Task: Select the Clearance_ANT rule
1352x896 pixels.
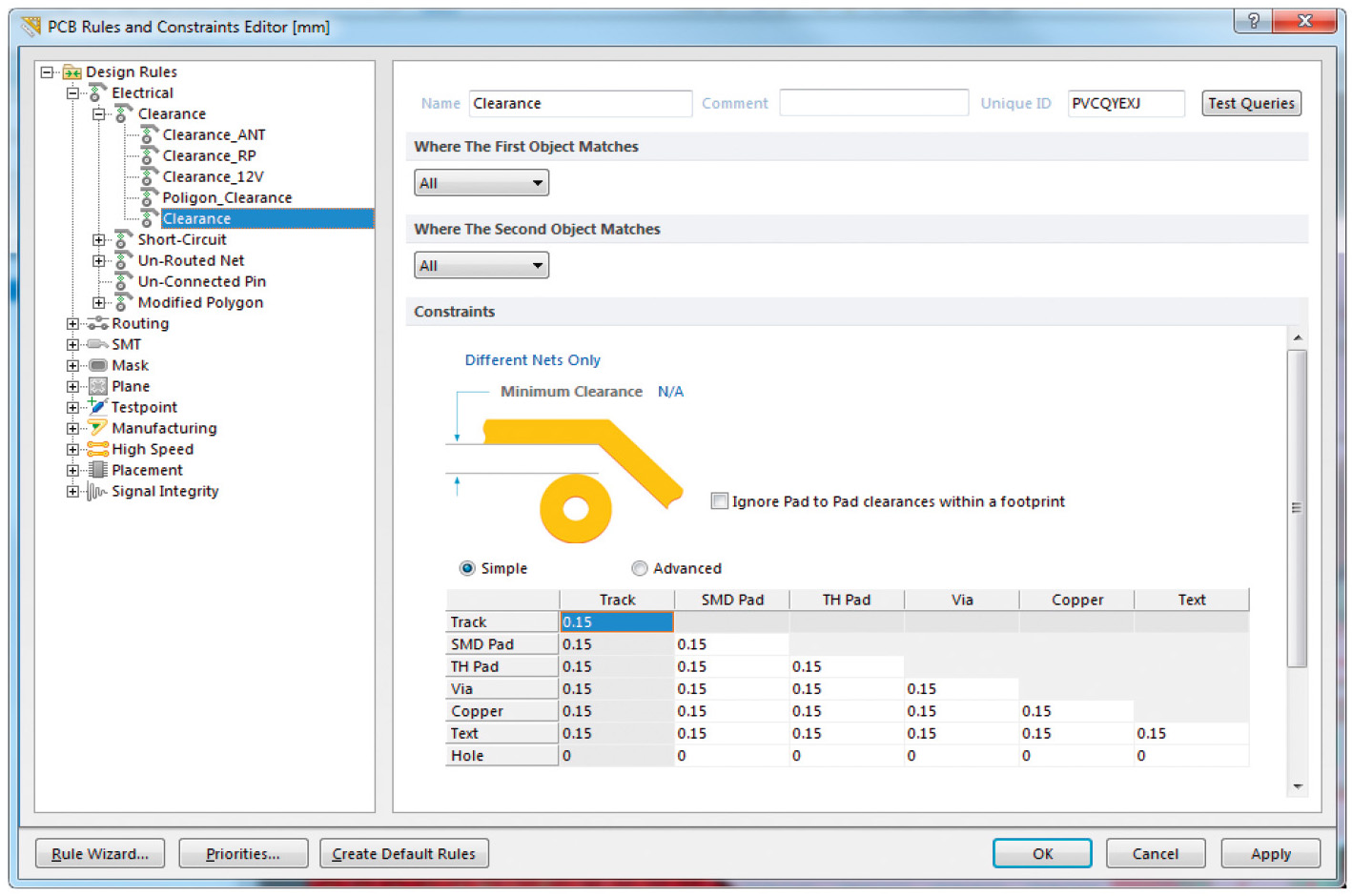Action: tap(214, 135)
